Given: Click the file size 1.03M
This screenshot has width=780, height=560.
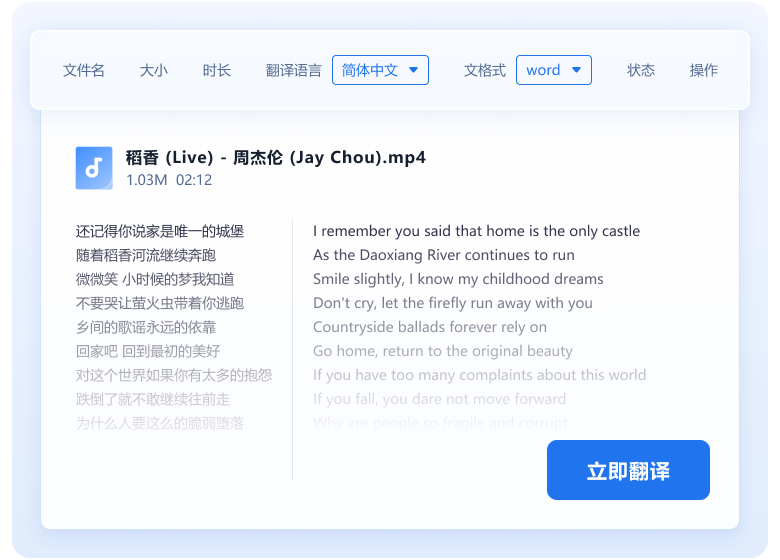Looking at the screenshot, I should click(x=147, y=180).
